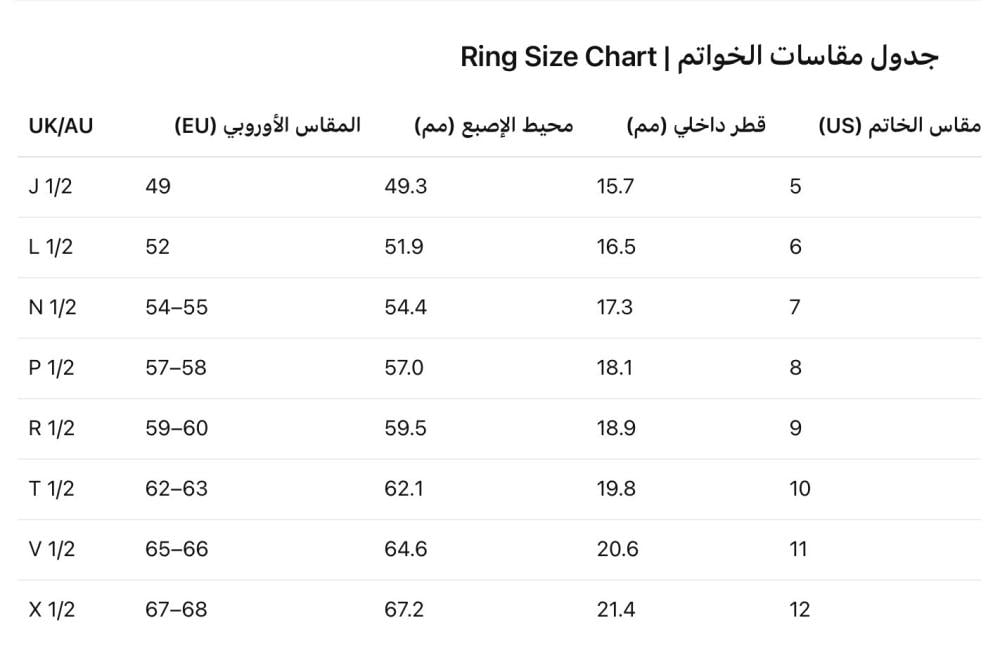Click the EU size 49 cell
The width and height of the screenshot is (1000, 663).
[158, 186]
